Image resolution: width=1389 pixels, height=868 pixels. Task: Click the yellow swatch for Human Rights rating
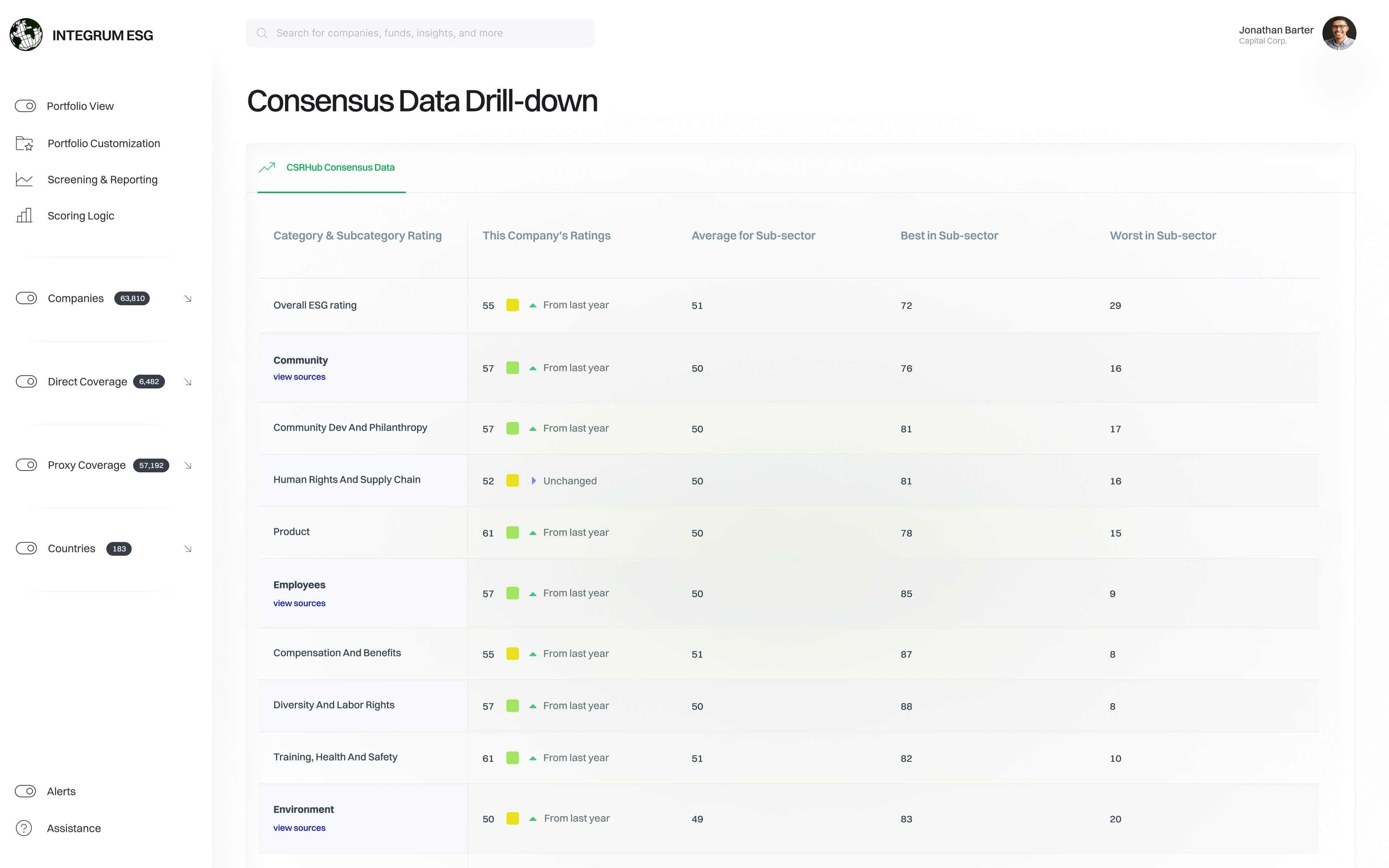[x=513, y=481]
